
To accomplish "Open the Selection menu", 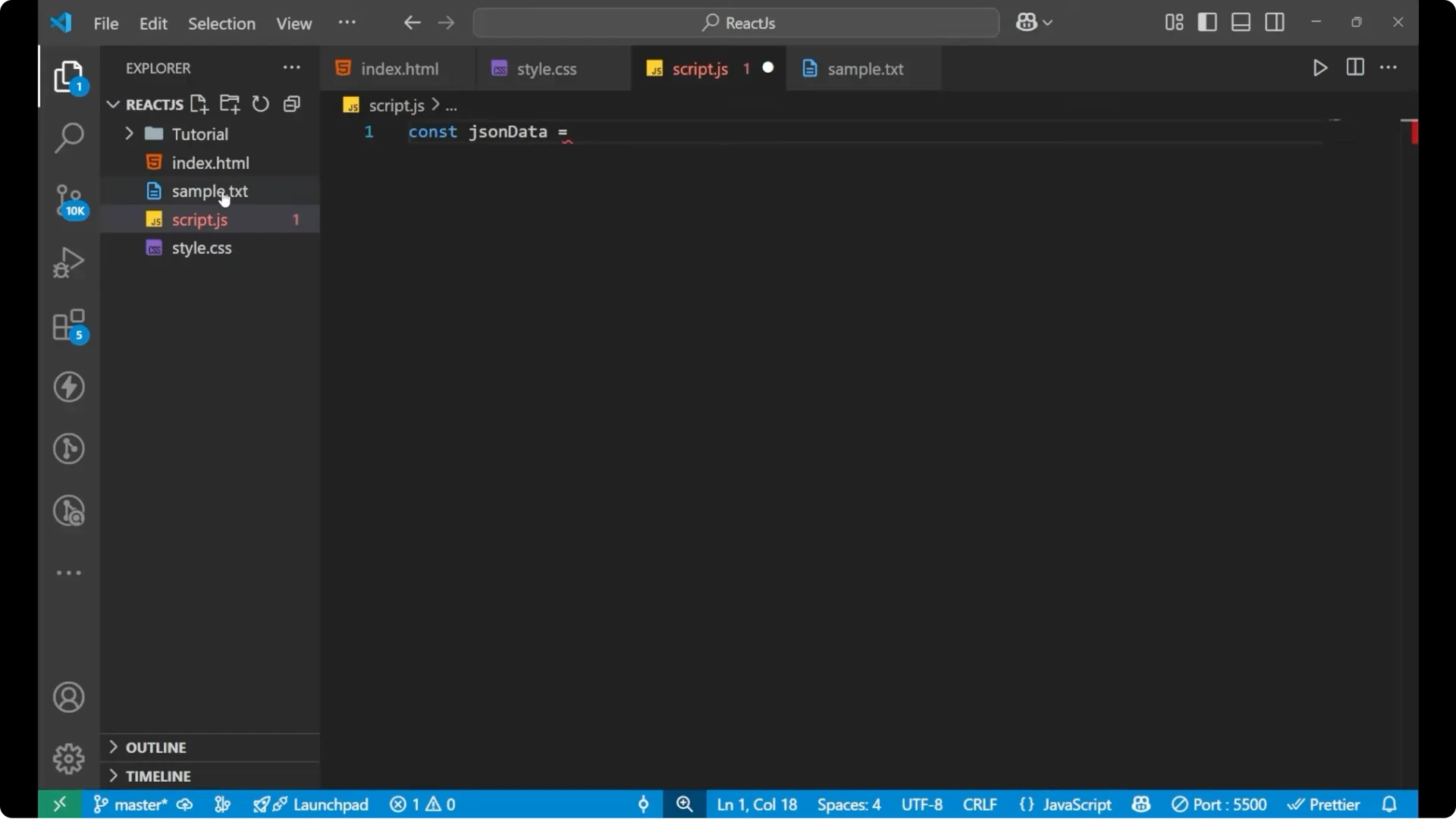I will click(221, 24).
